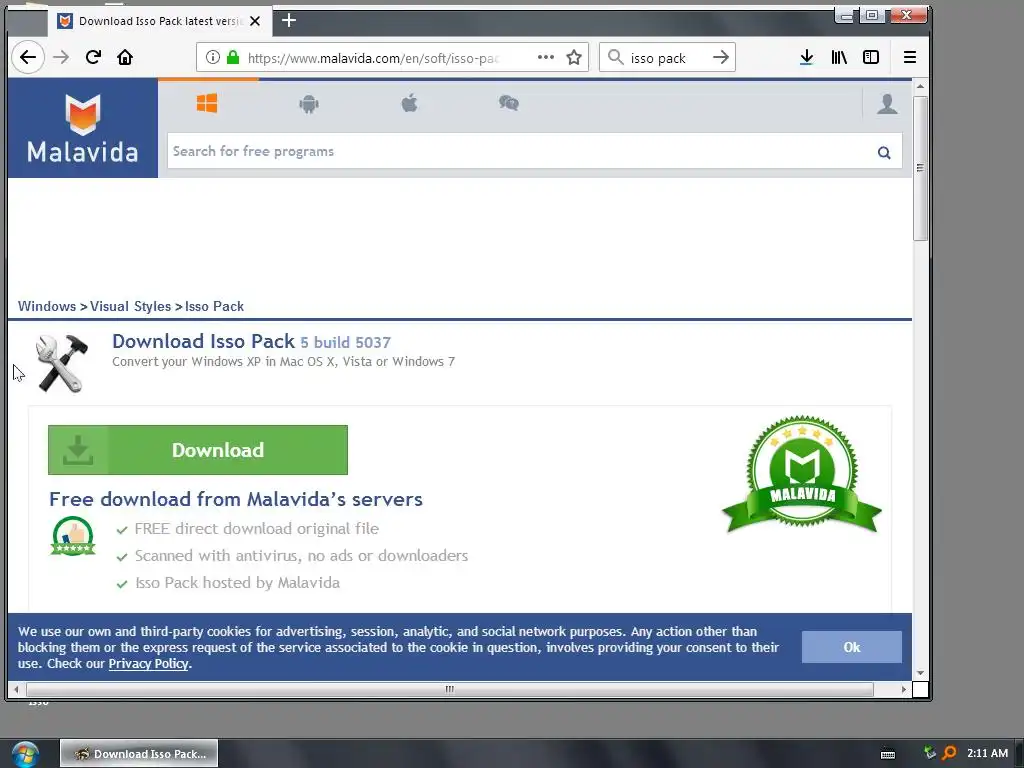This screenshot has height=768, width=1024.
Task: Click Scanned with antivirus text line
Action: click(301, 556)
